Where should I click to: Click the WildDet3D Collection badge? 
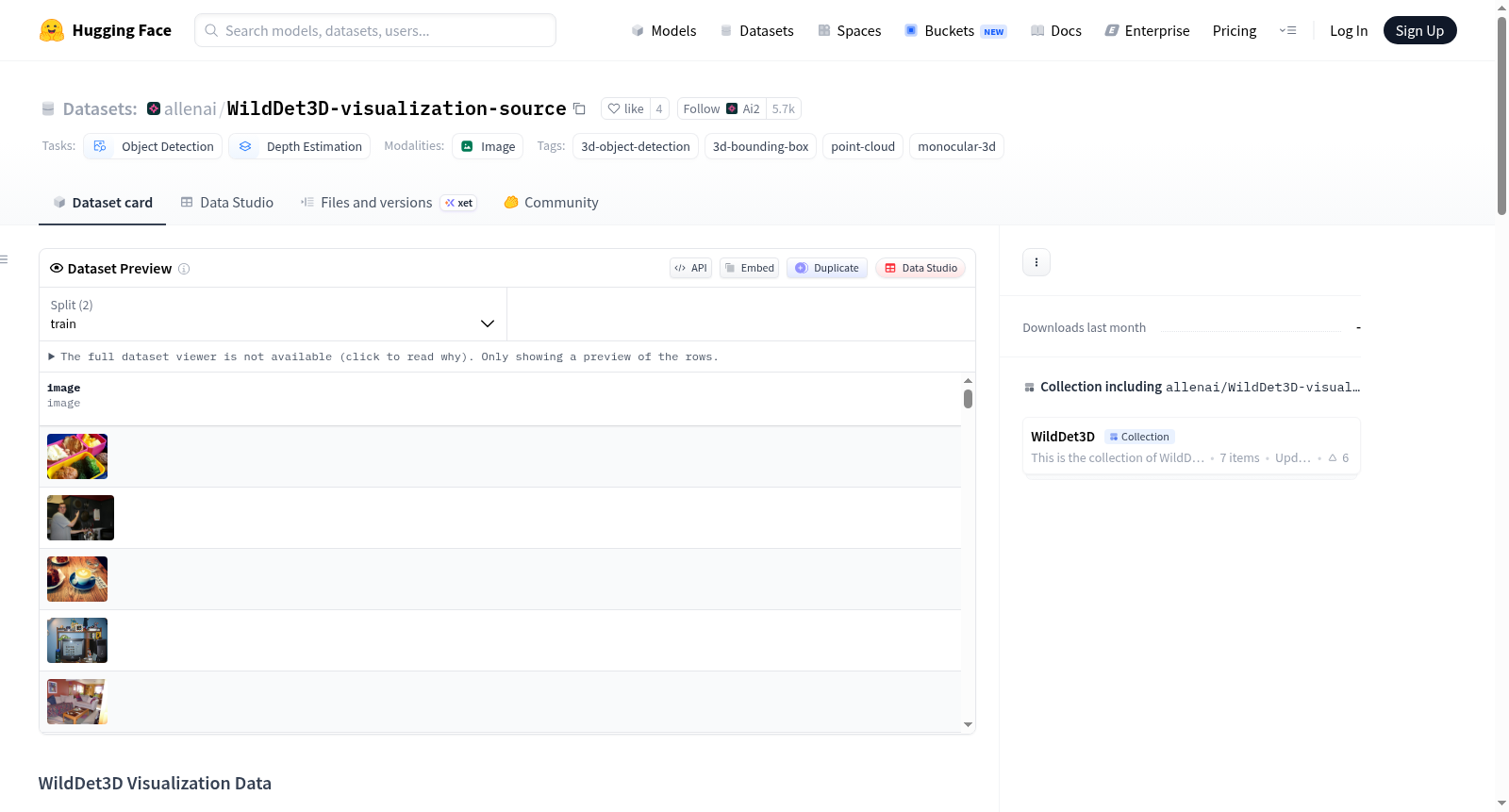pyautogui.click(x=1139, y=437)
